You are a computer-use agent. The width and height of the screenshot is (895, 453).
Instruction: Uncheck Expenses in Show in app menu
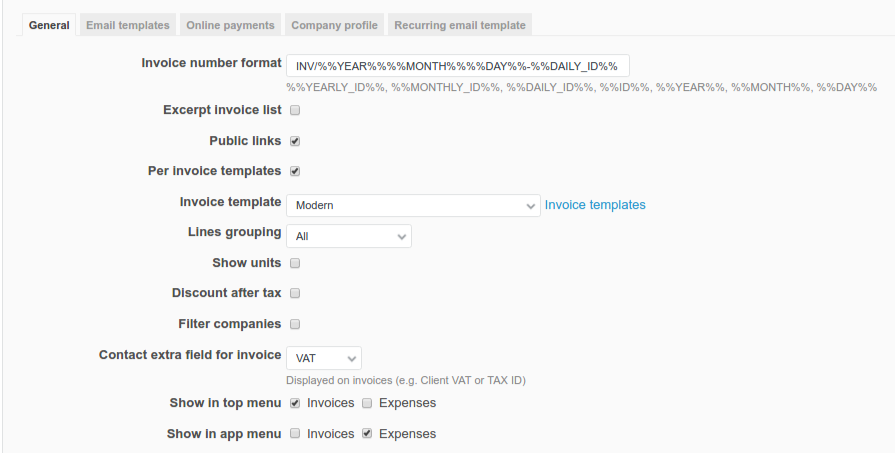[x=367, y=434]
